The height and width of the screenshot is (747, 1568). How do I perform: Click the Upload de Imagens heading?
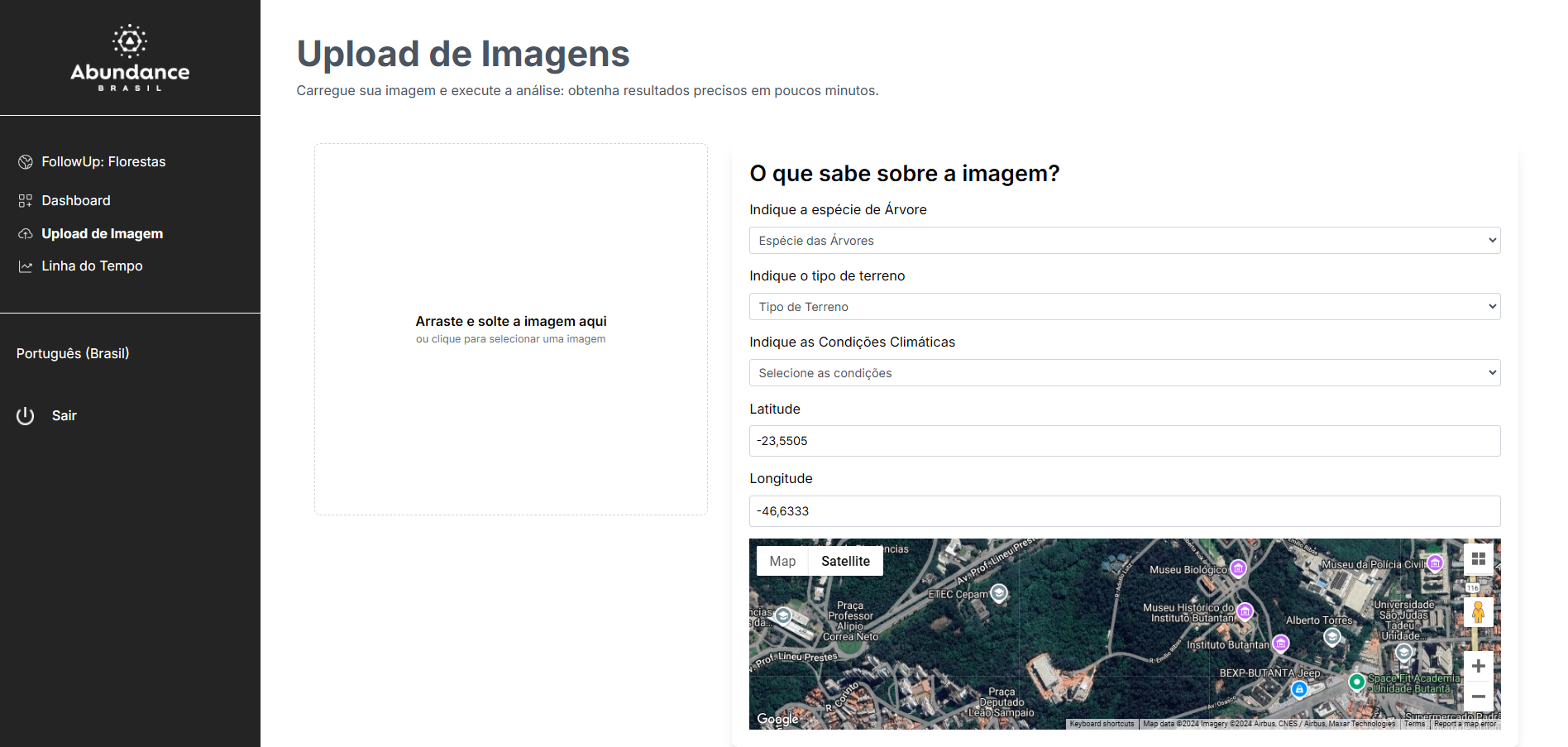463,54
